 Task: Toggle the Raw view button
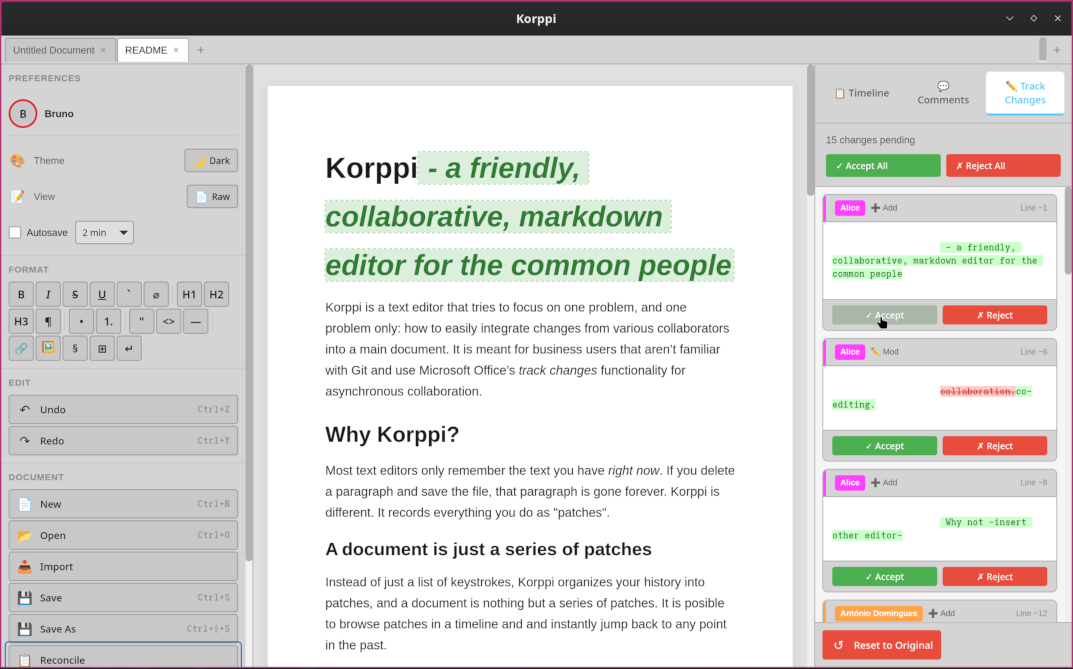point(212,196)
